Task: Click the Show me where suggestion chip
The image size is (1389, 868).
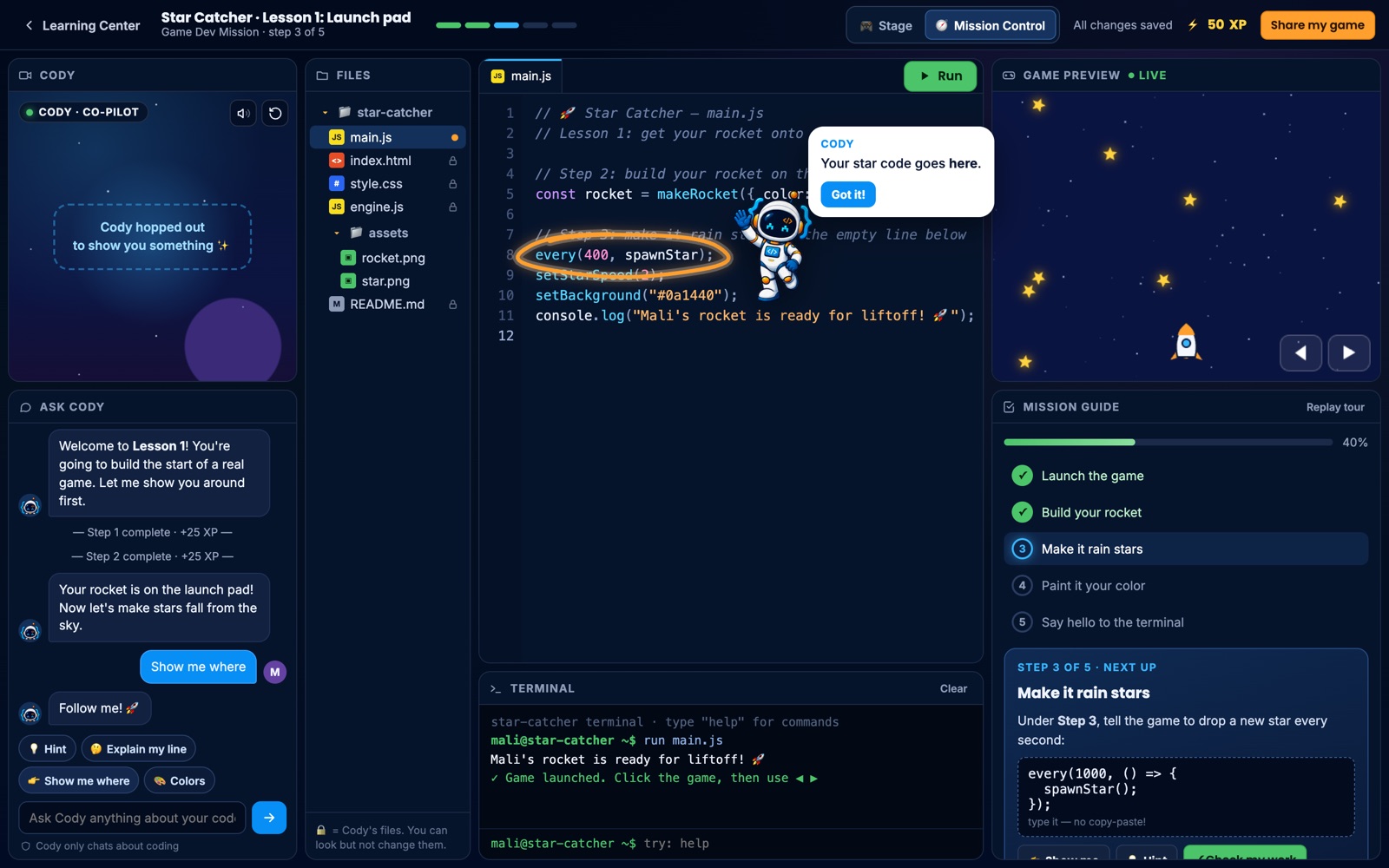Action: [x=79, y=781]
